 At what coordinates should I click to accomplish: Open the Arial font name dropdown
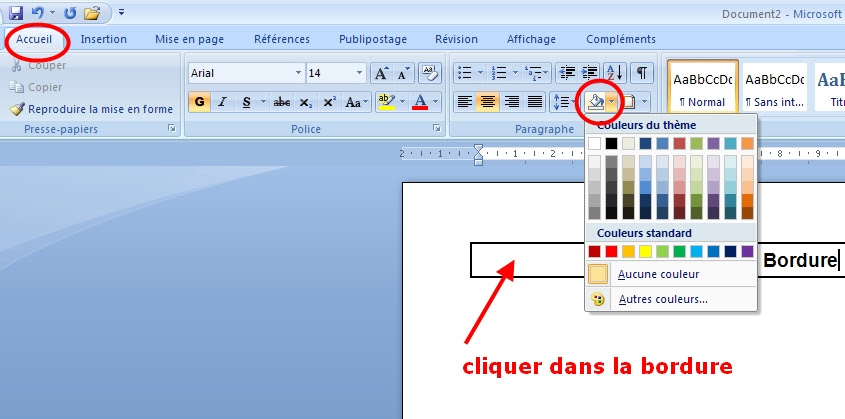click(x=299, y=73)
